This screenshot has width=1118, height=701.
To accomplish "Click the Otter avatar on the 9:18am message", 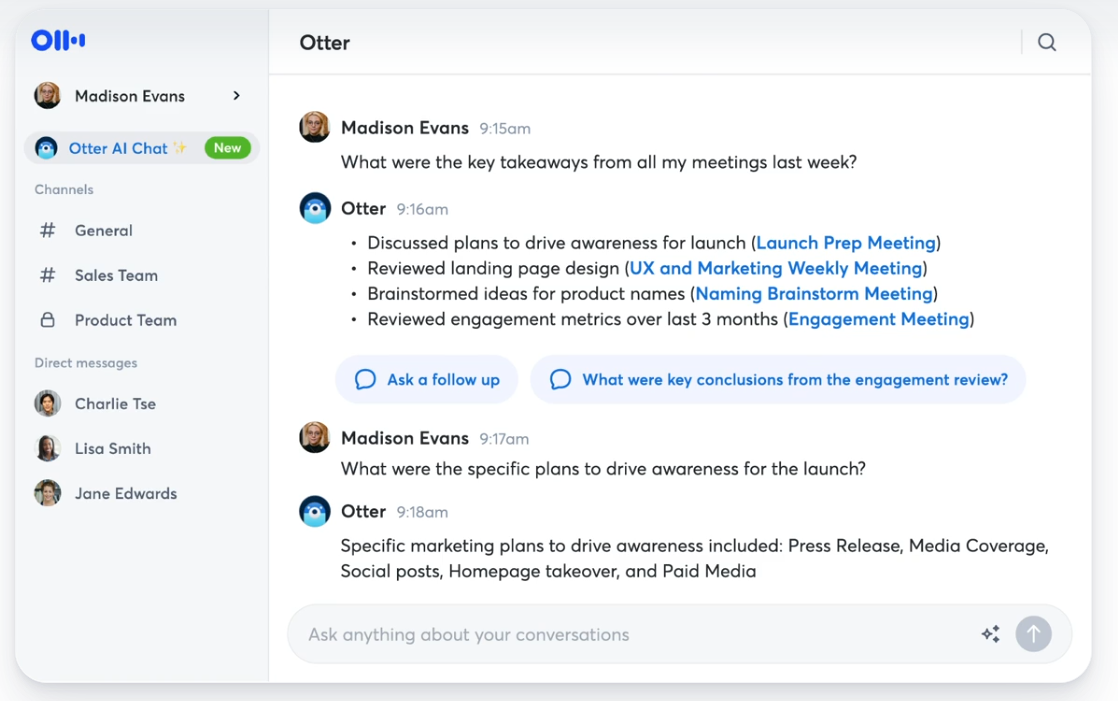I will (314, 511).
